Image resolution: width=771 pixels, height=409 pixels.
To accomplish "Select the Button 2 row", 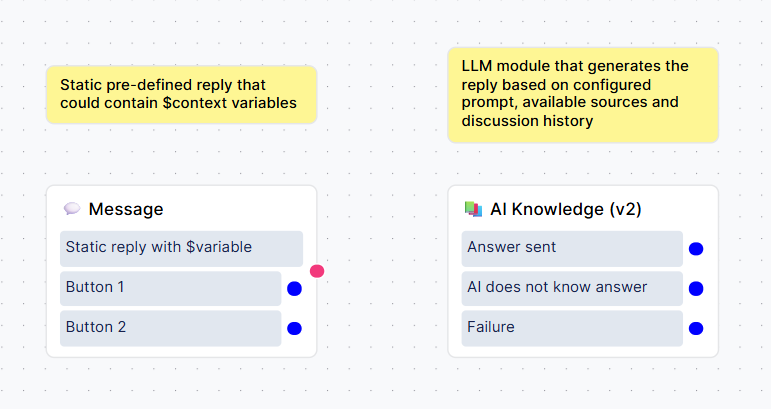I will click(170, 328).
